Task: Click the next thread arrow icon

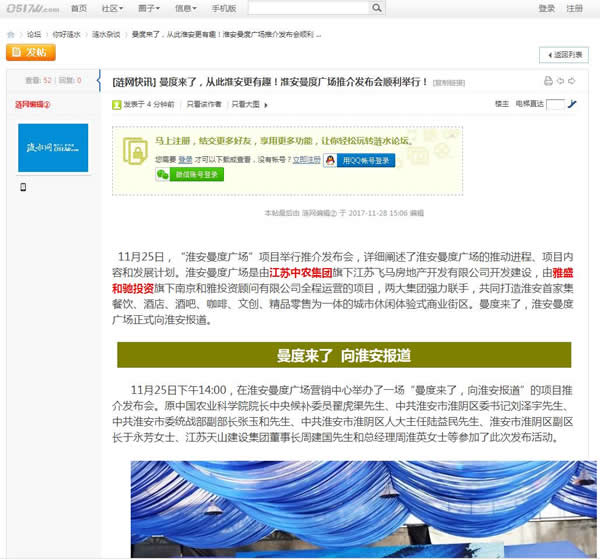Action: pos(573,81)
